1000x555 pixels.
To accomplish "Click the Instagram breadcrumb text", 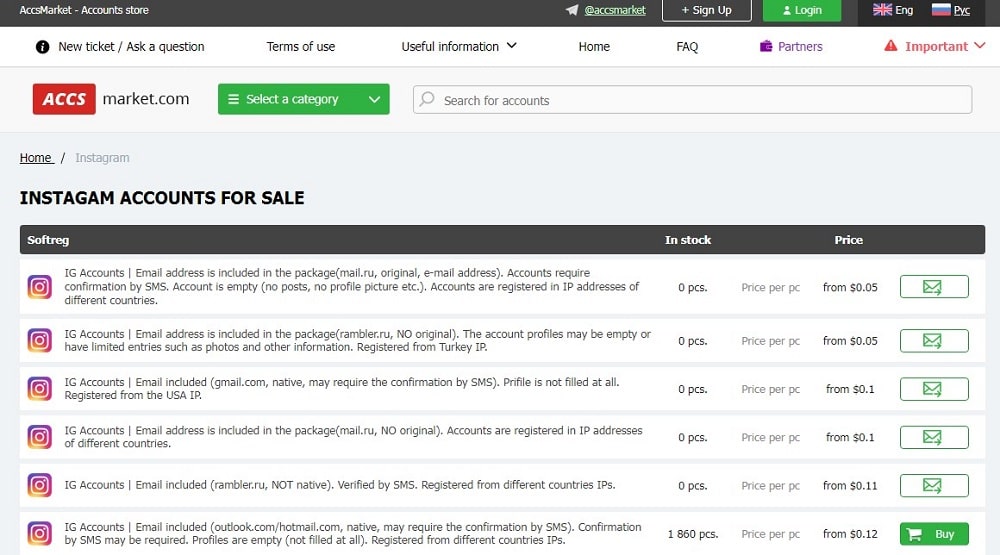I will click(x=102, y=158).
